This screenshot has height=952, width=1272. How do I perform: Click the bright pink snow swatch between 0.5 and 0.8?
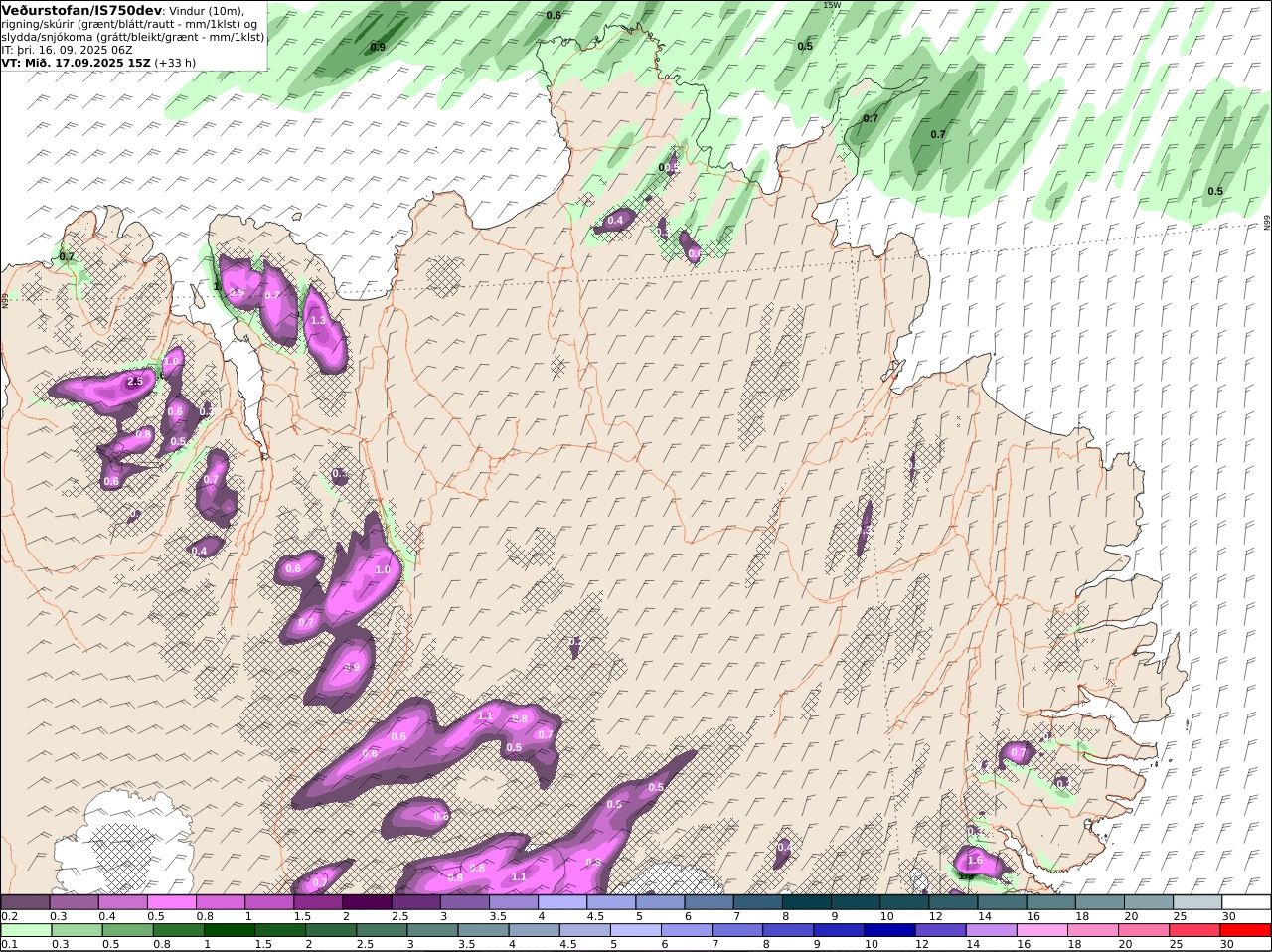(172, 901)
